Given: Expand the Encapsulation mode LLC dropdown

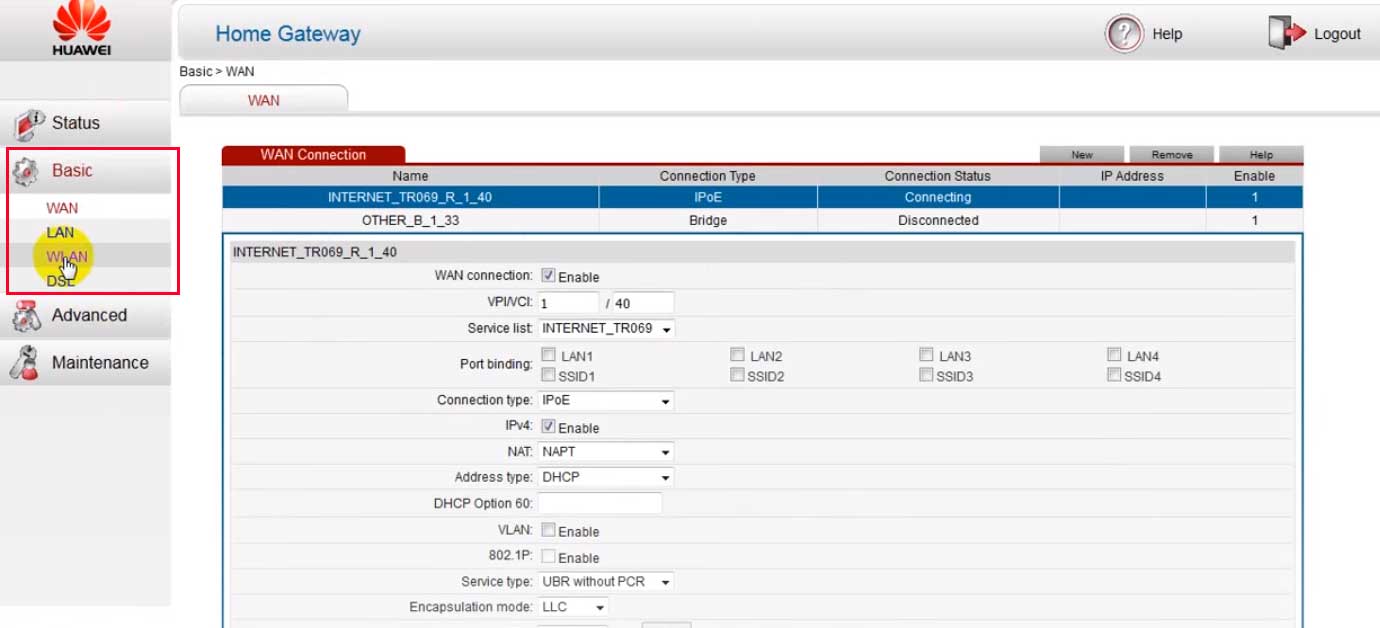Looking at the screenshot, I should [x=573, y=607].
